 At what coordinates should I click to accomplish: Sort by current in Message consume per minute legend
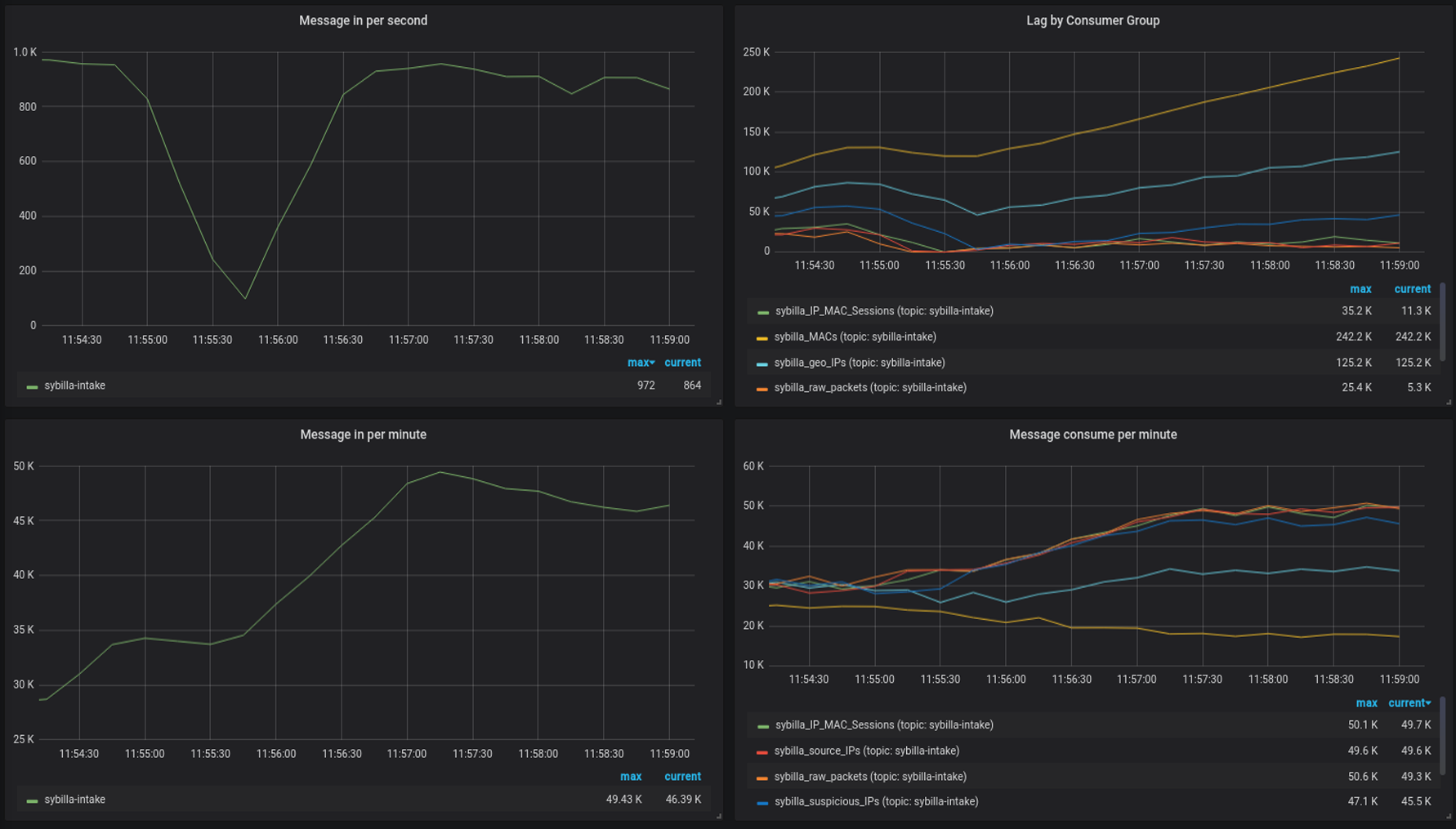coord(1409,703)
